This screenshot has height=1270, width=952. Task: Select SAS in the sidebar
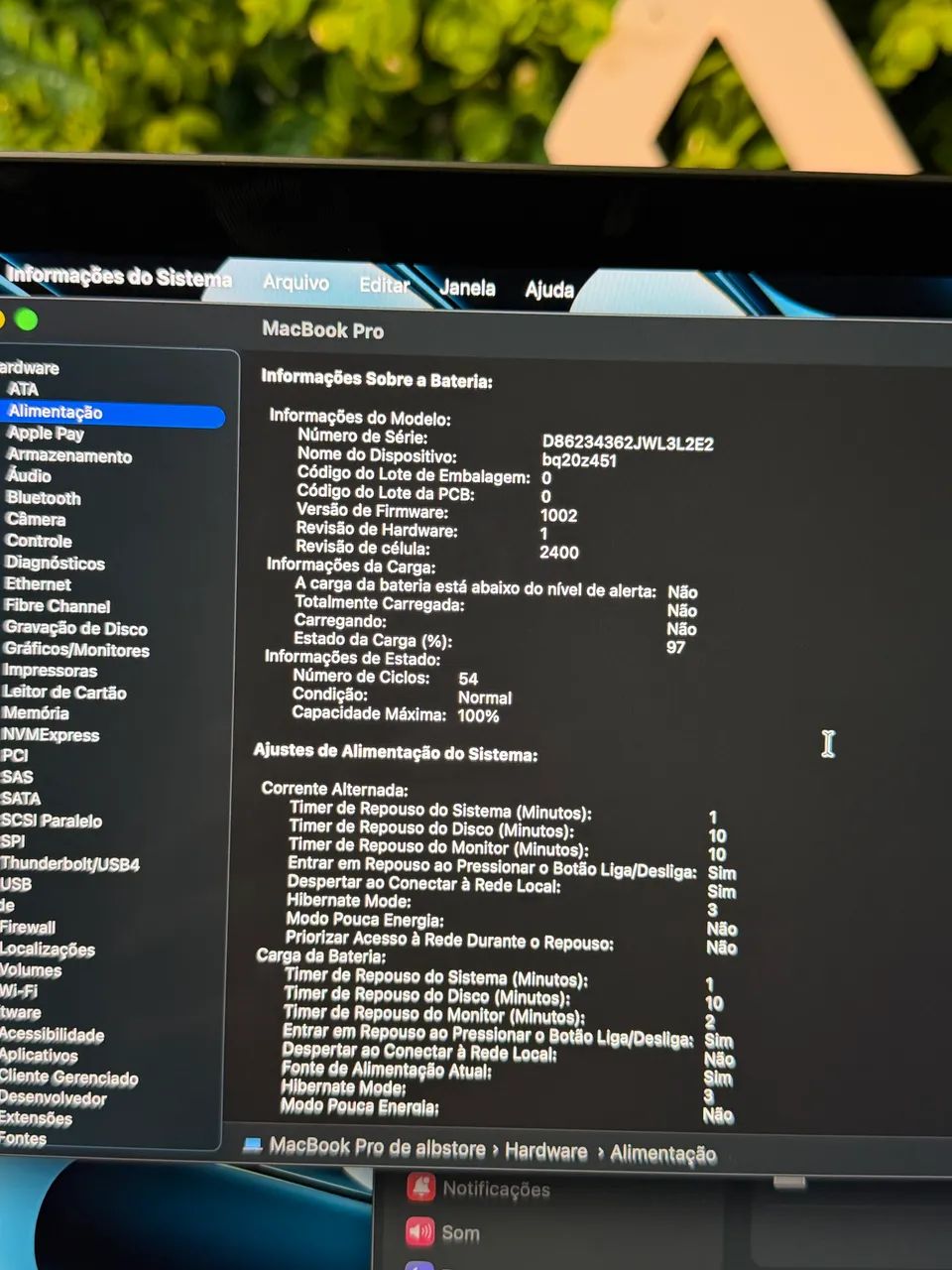[17, 777]
